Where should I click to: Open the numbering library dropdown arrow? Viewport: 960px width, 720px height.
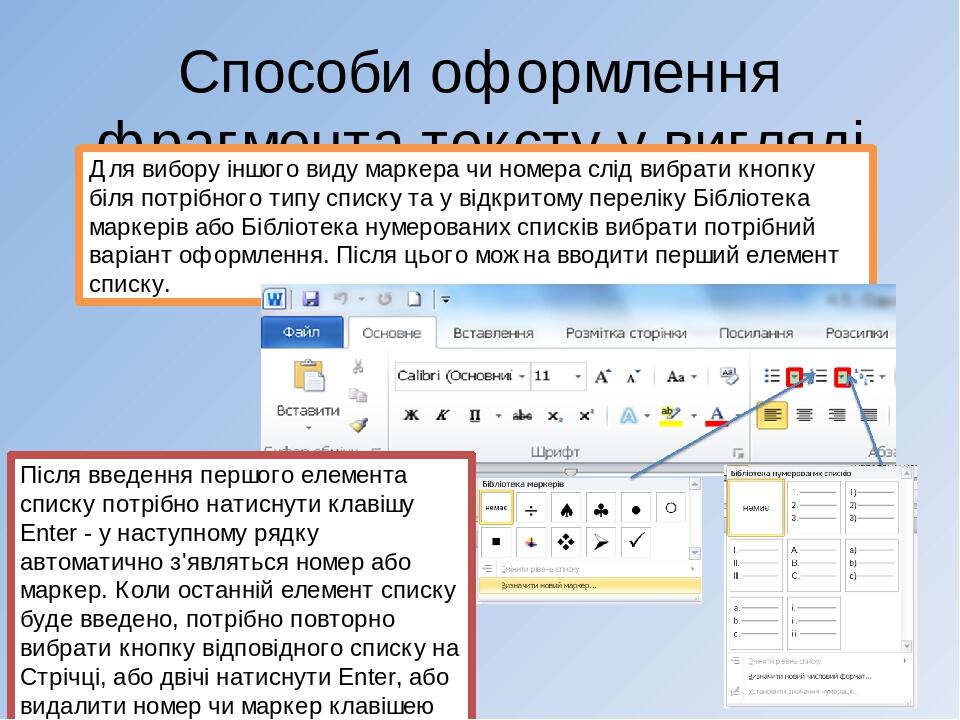coord(843,377)
